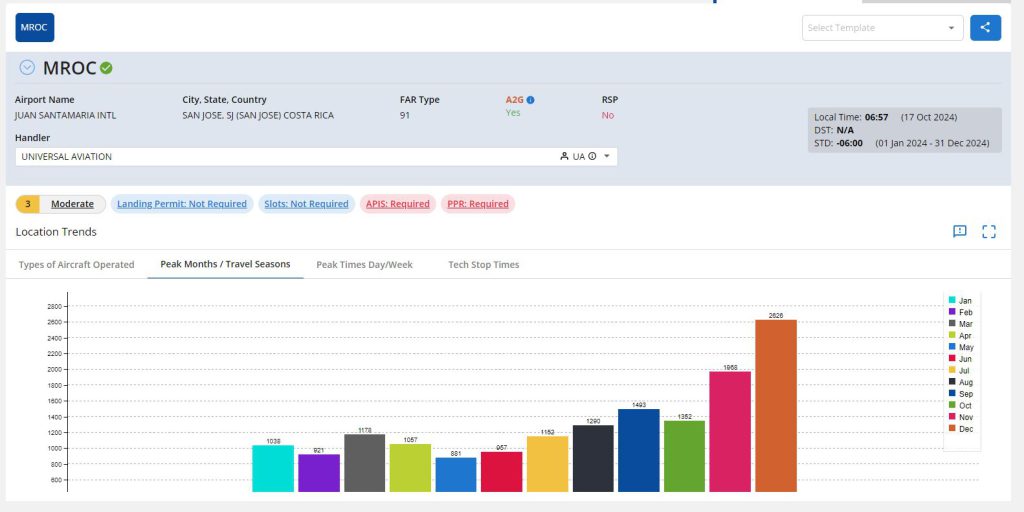The image size is (1024, 512).
Task: Open the APIS: Required link
Action: click(397, 204)
